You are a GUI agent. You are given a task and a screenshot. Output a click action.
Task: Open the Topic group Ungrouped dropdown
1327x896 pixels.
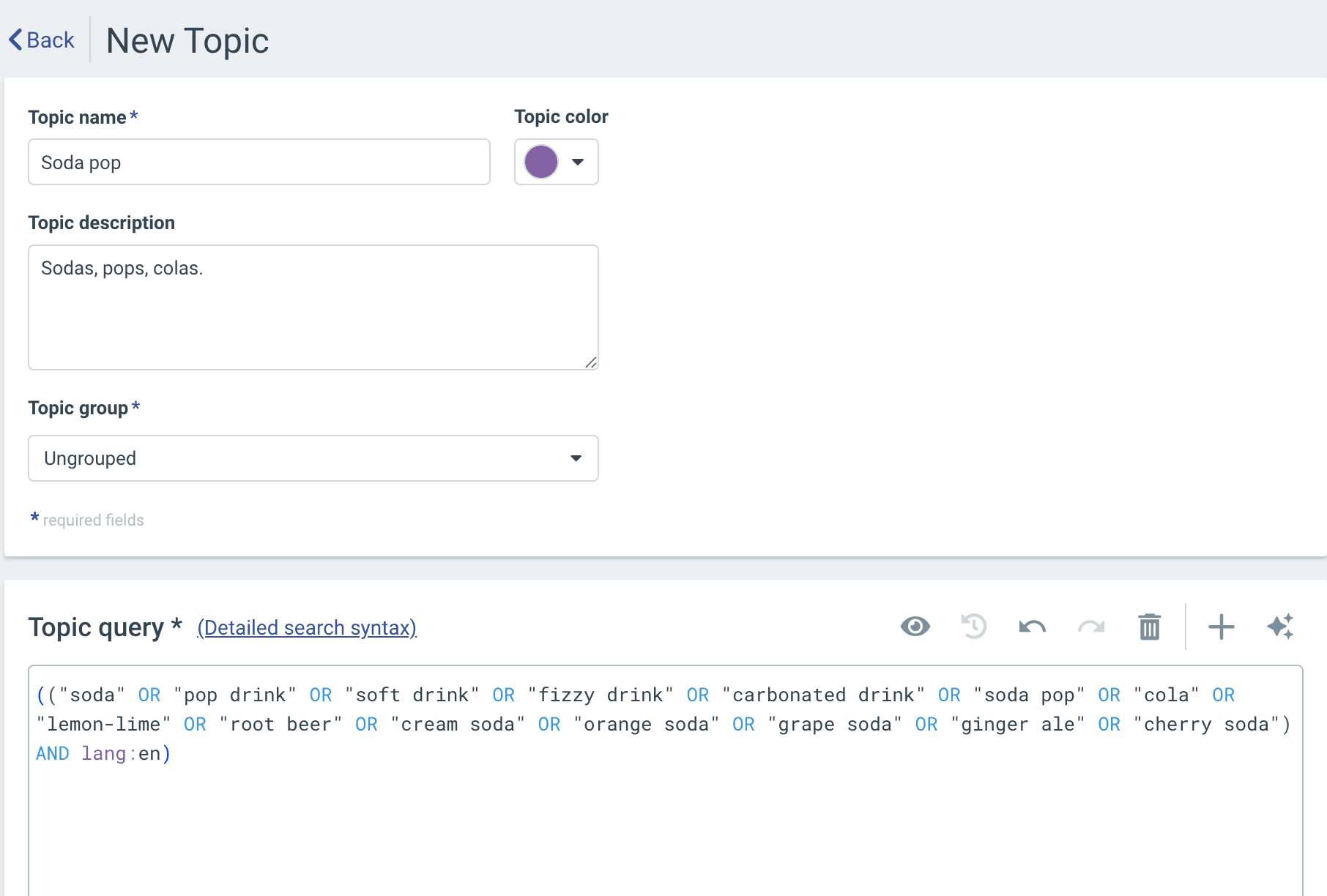click(313, 458)
